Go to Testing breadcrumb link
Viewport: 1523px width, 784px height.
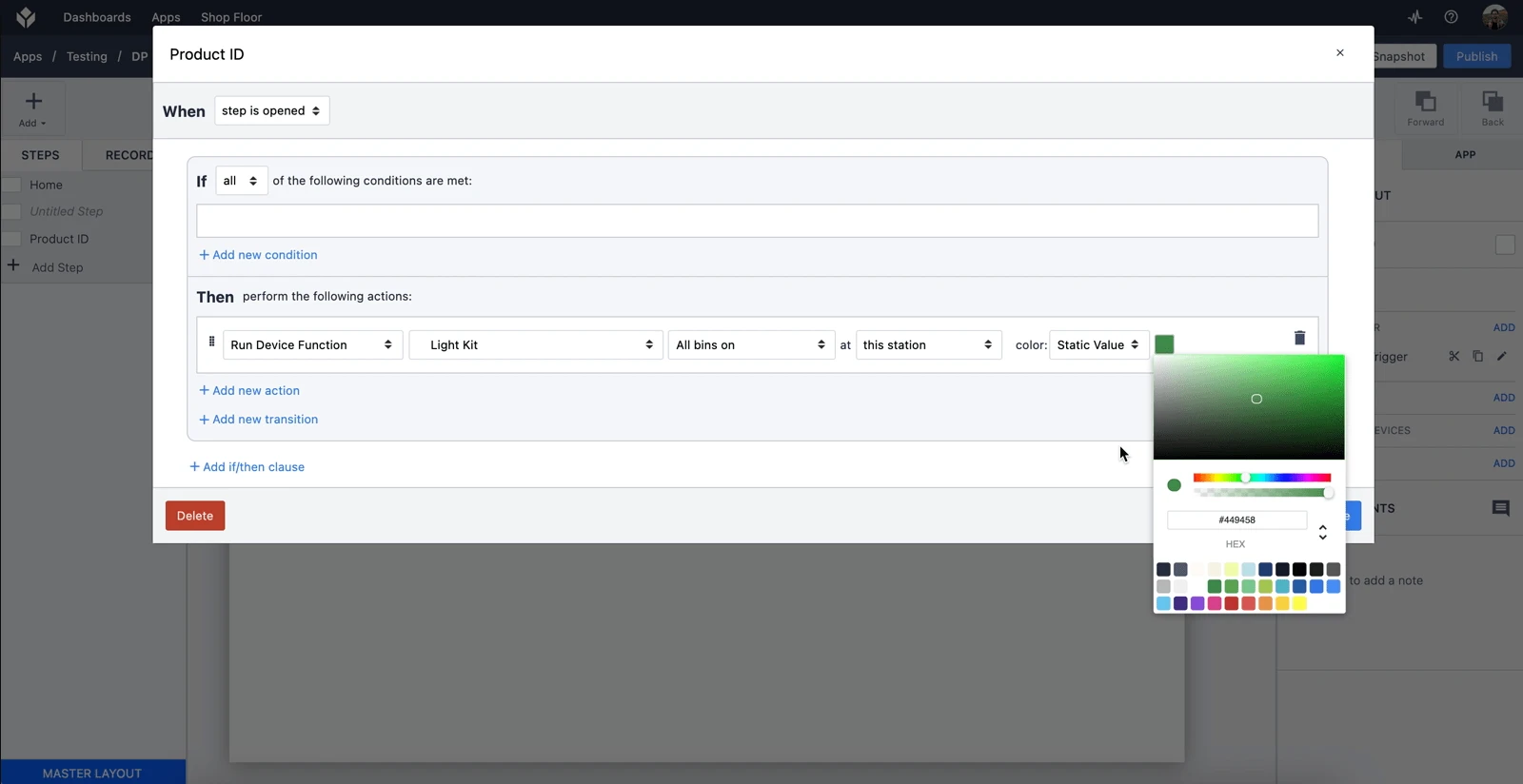(87, 56)
